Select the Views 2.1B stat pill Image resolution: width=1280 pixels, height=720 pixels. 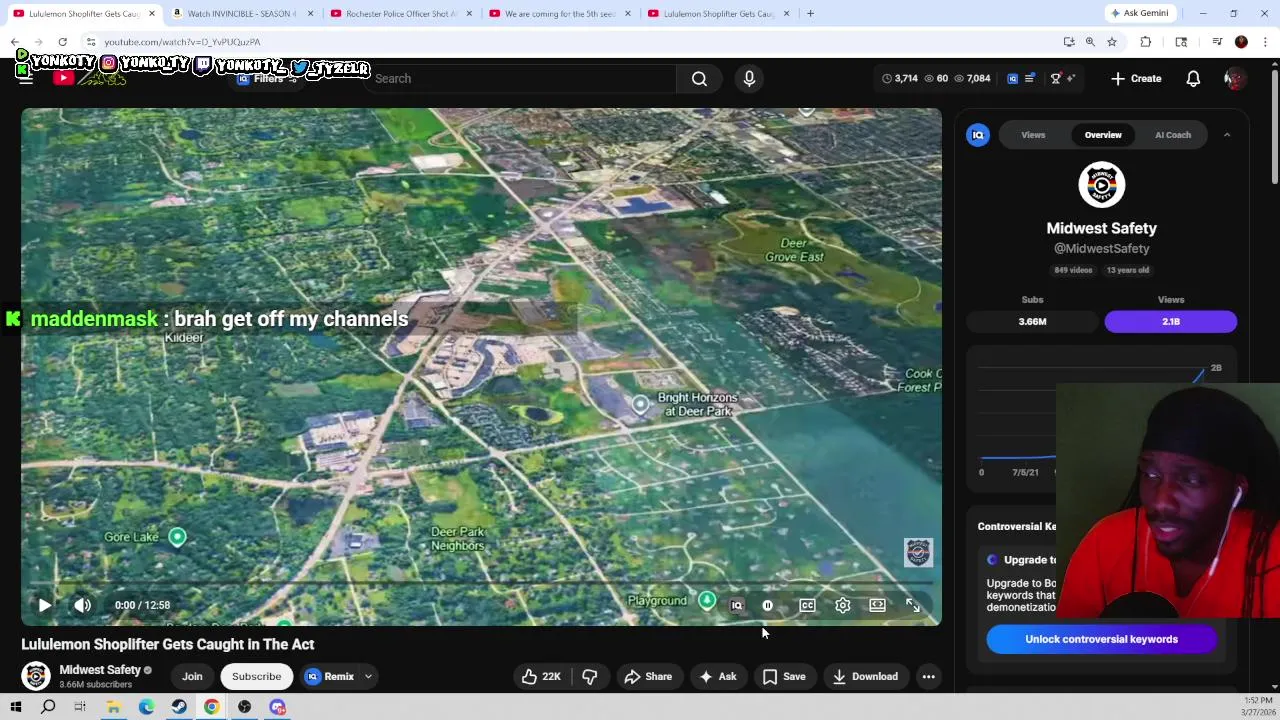pyautogui.click(x=1170, y=321)
